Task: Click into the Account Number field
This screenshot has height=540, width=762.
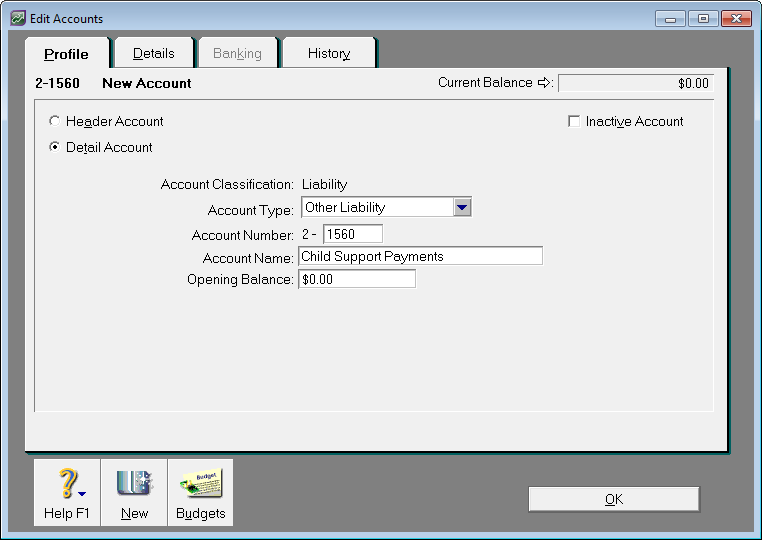Action: click(x=352, y=234)
